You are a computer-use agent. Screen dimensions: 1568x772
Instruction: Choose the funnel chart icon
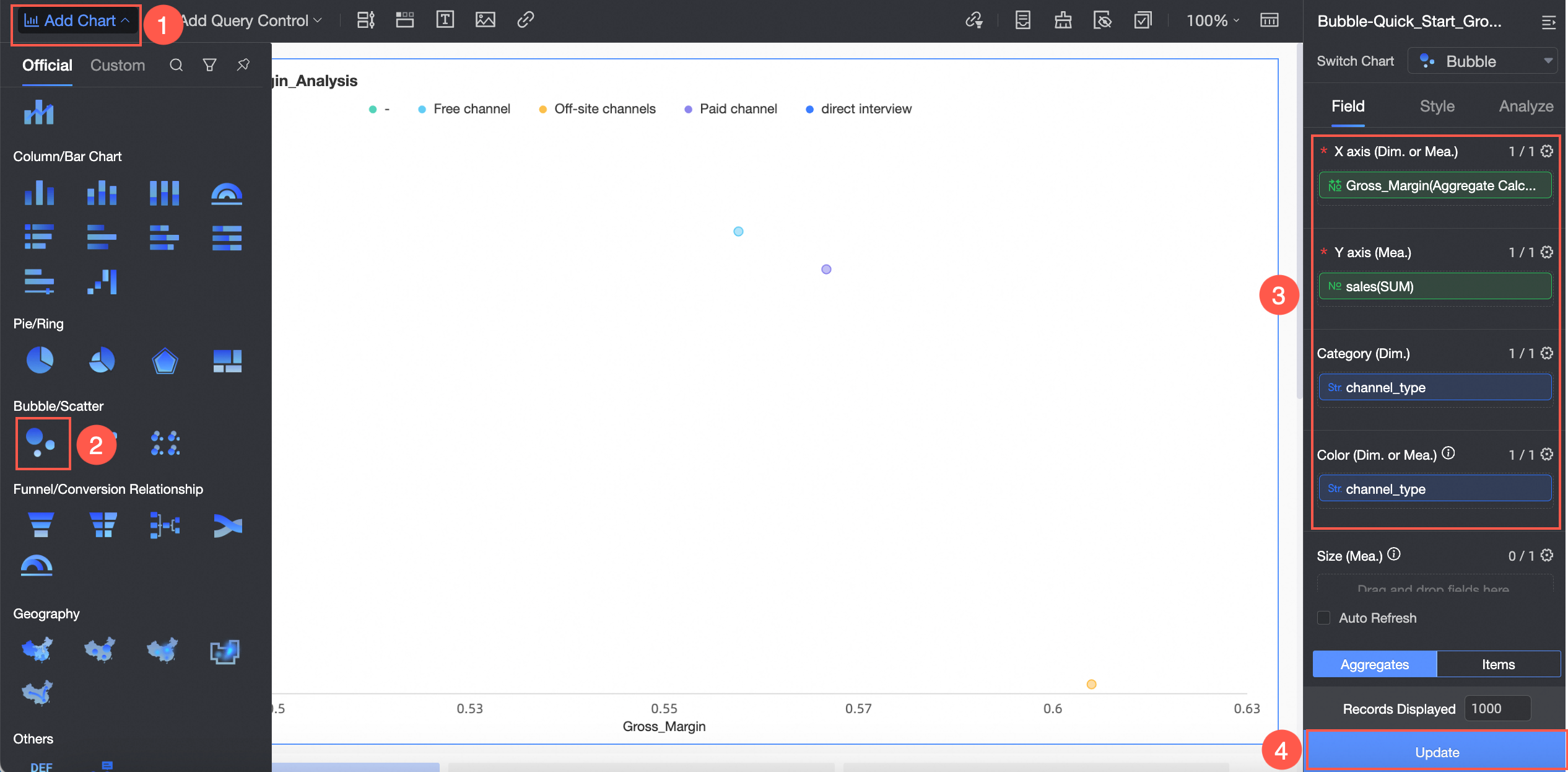click(x=41, y=525)
